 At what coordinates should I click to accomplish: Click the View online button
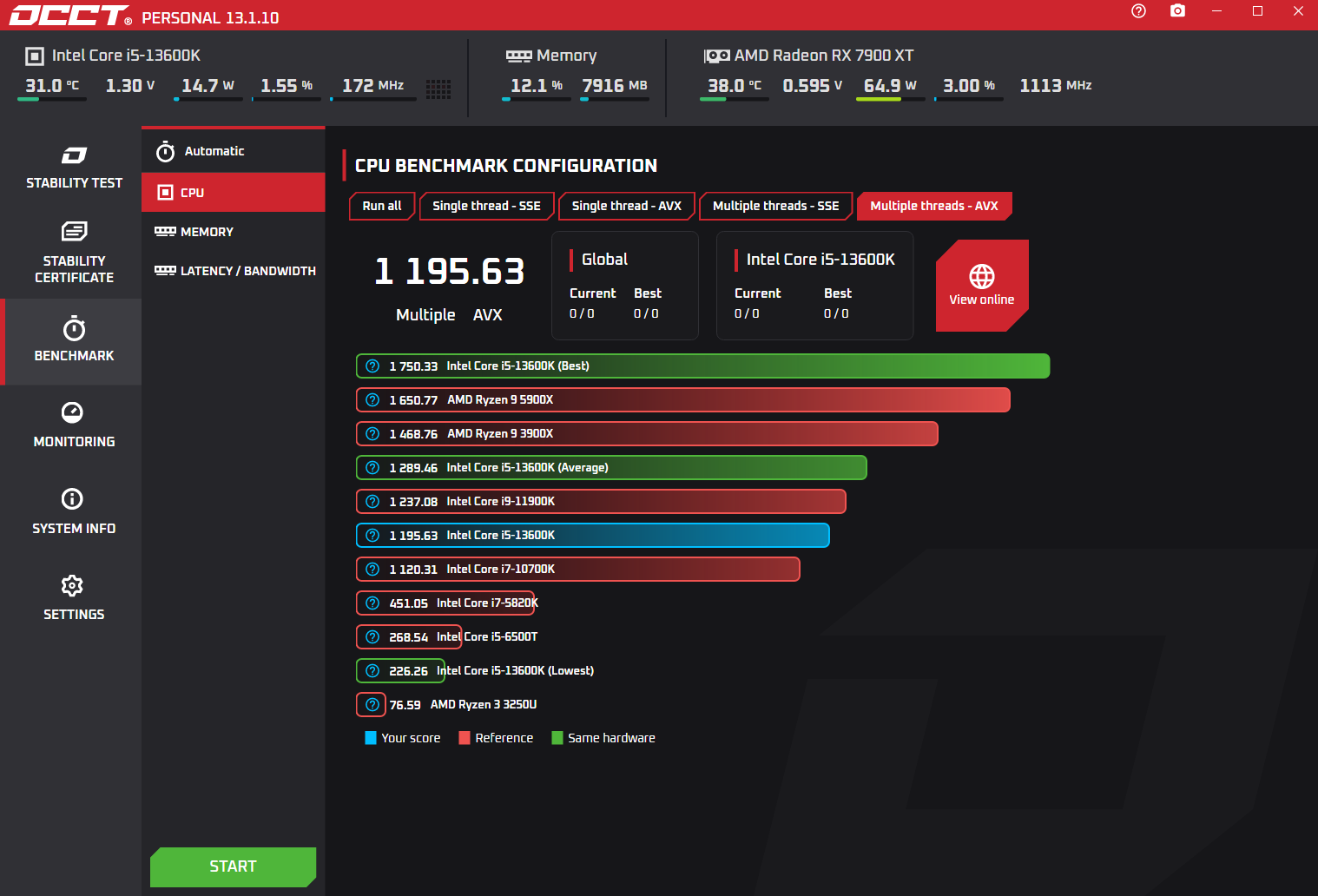982,286
